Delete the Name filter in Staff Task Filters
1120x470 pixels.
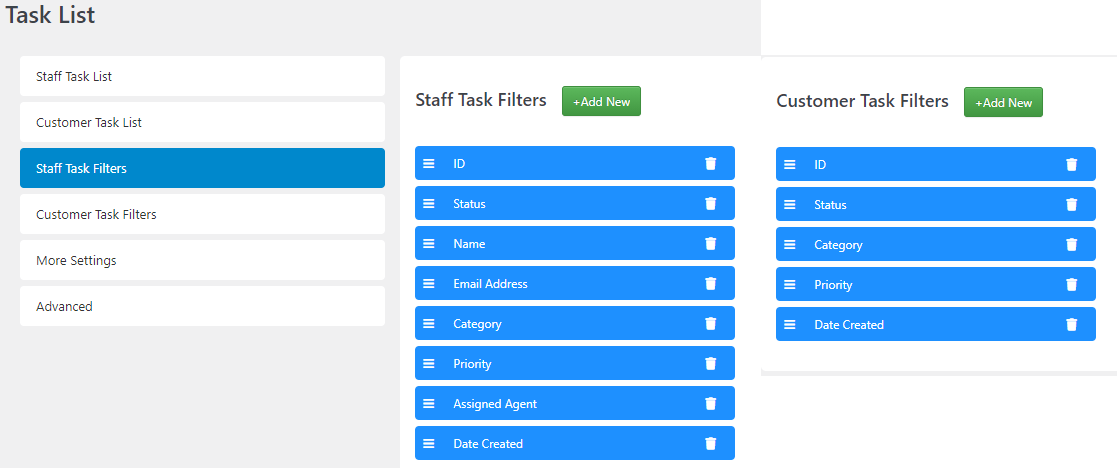point(710,244)
